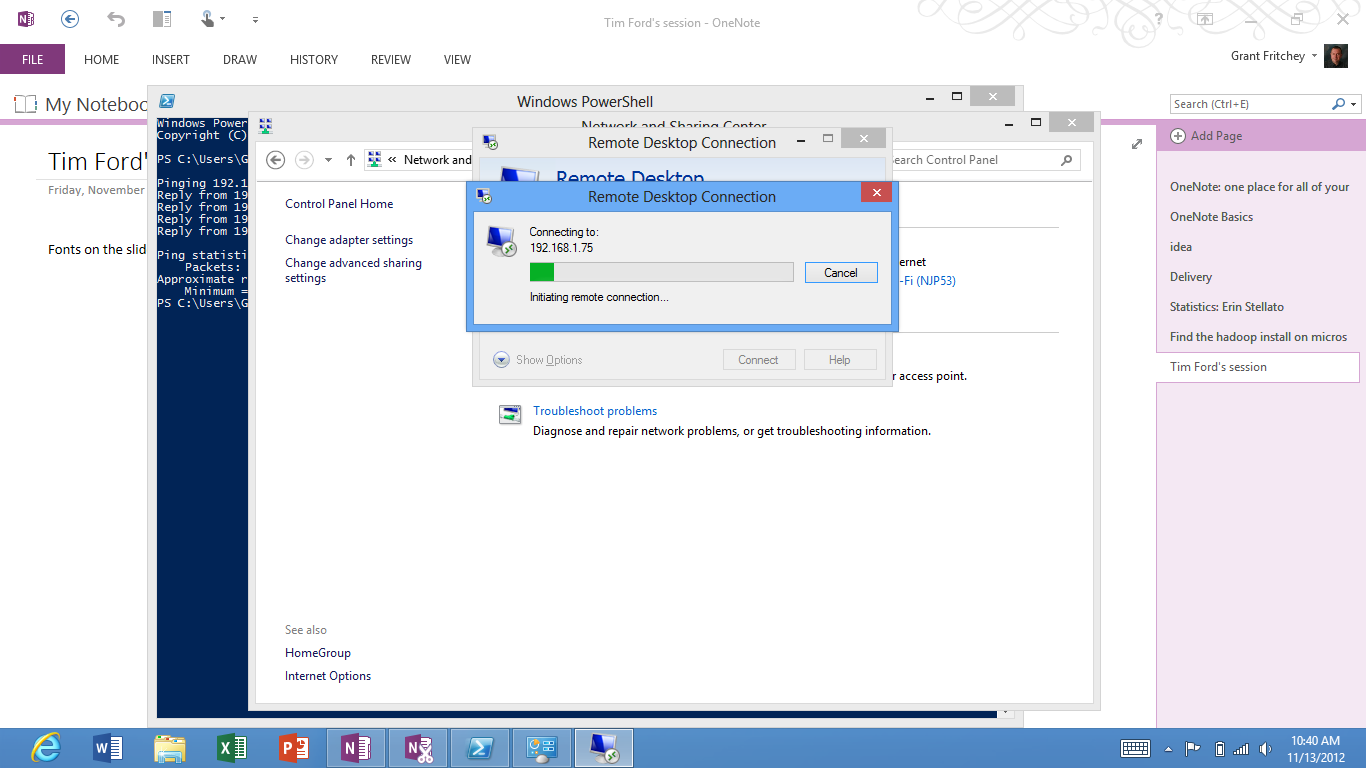Switch to Remote Desktop in taskbar
The height and width of the screenshot is (768, 1366).
604,748
